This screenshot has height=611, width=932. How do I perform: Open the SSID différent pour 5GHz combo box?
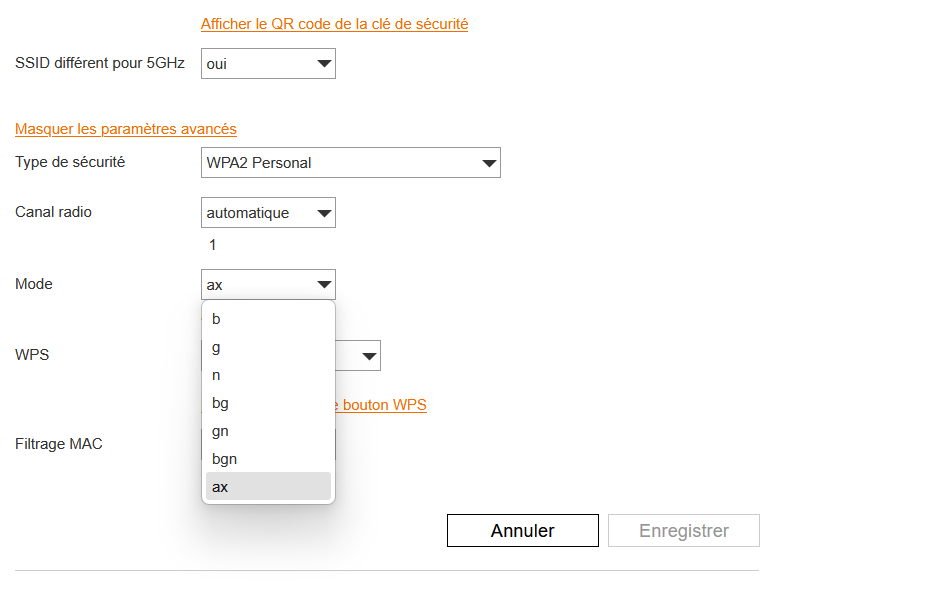coord(267,63)
